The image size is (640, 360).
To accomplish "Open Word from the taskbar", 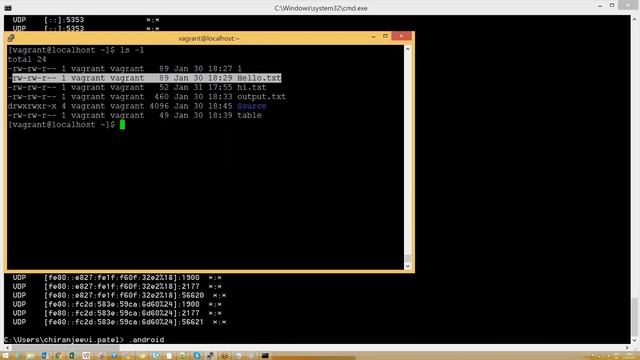I will (x=86, y=356).
